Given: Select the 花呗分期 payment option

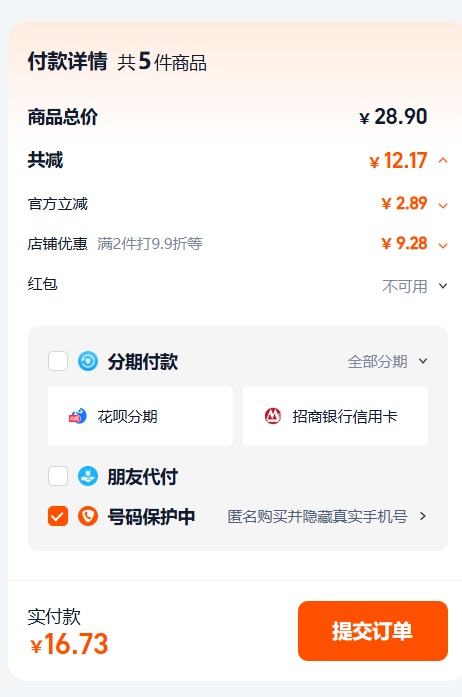Looking at the screenshot, I should [140, 416].
